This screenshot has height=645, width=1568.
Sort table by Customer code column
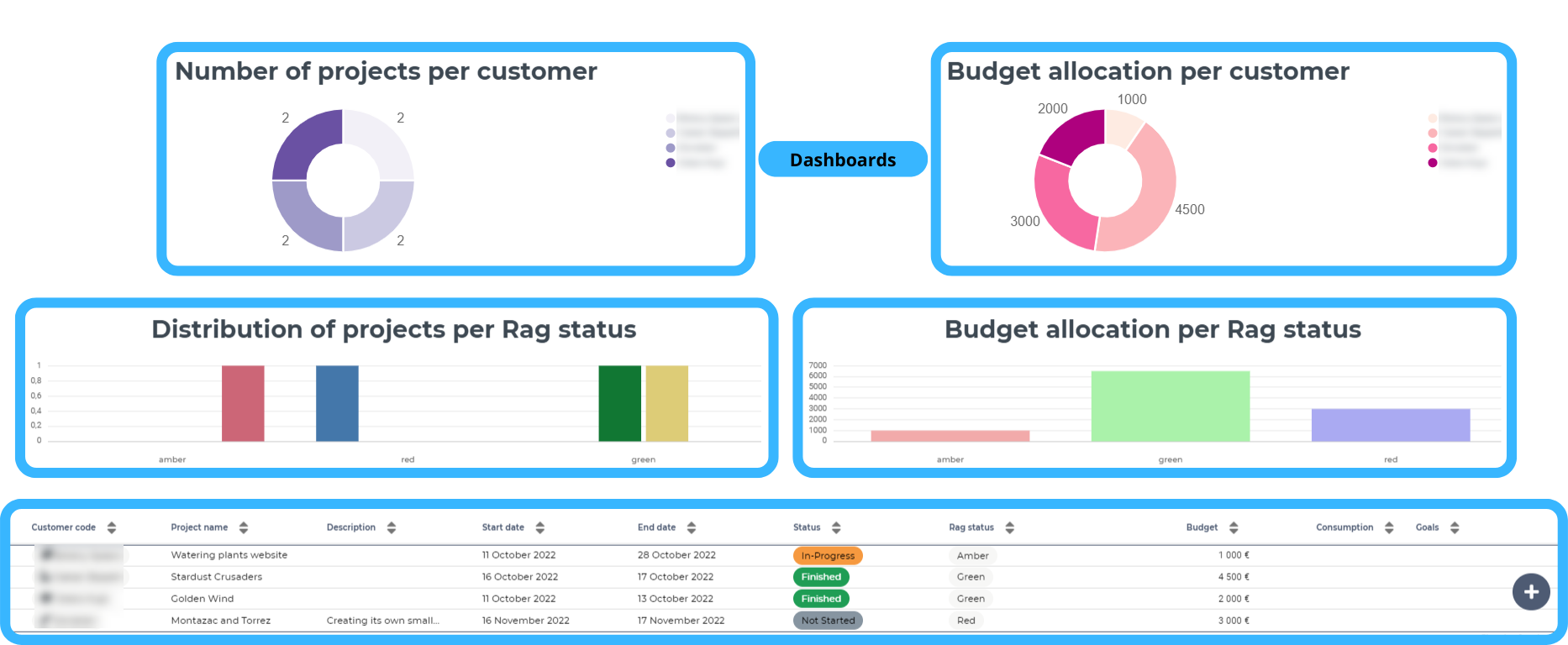[112, 527]
